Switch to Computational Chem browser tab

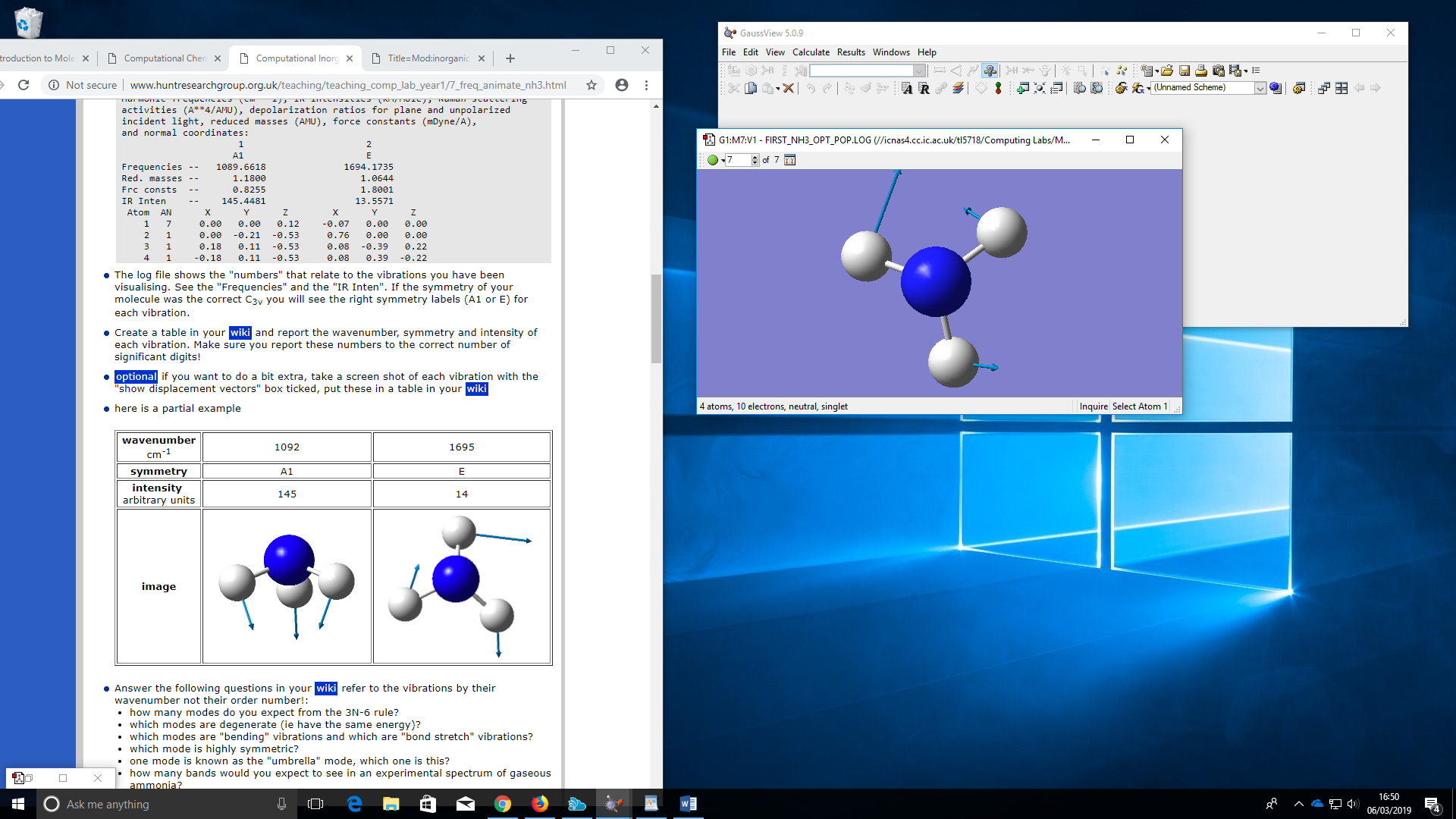[x=165, y=58]
